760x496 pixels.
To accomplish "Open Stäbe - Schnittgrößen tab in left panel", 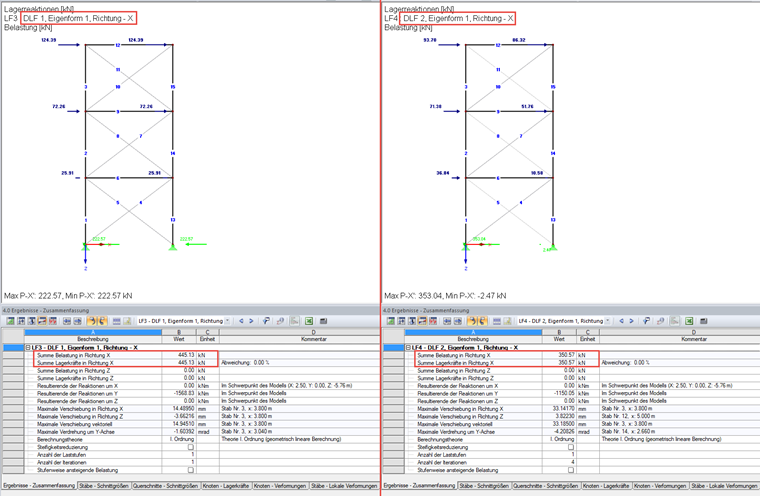I will (x=104, y=486).
